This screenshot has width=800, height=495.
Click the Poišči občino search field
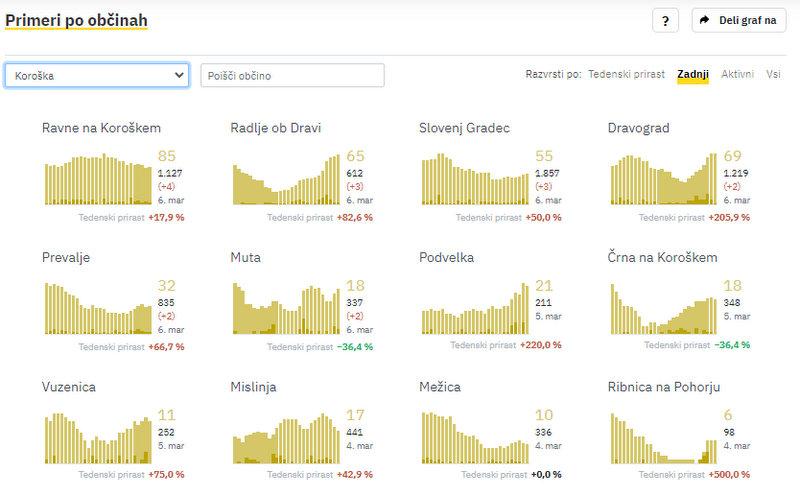tap(292, 75)
